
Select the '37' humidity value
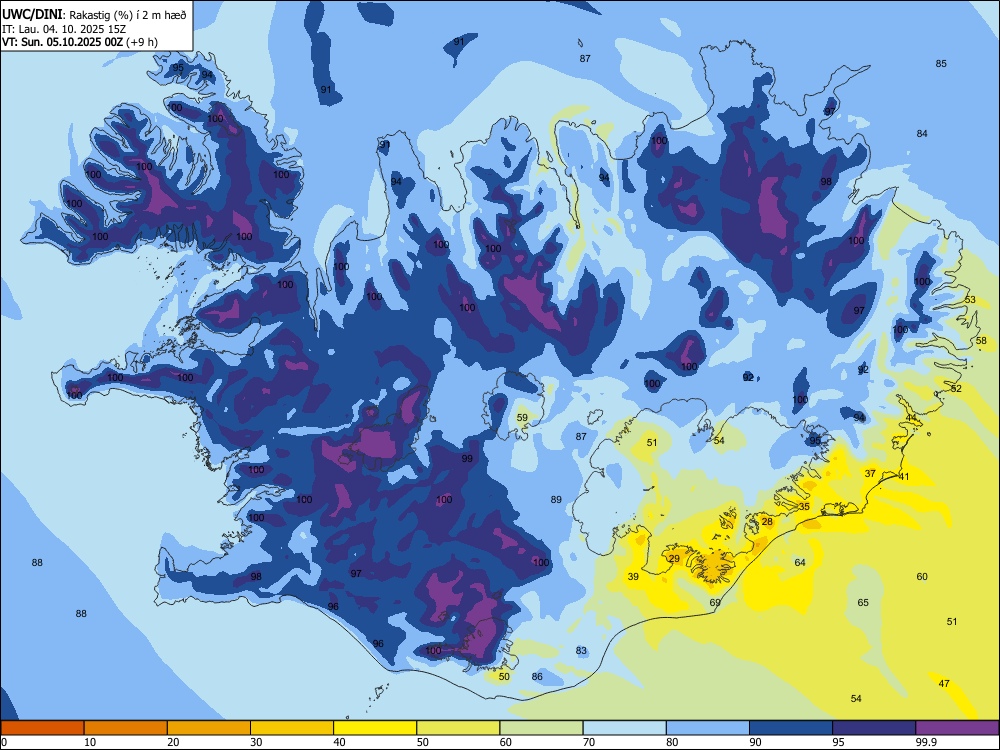(x=870, y=473)
